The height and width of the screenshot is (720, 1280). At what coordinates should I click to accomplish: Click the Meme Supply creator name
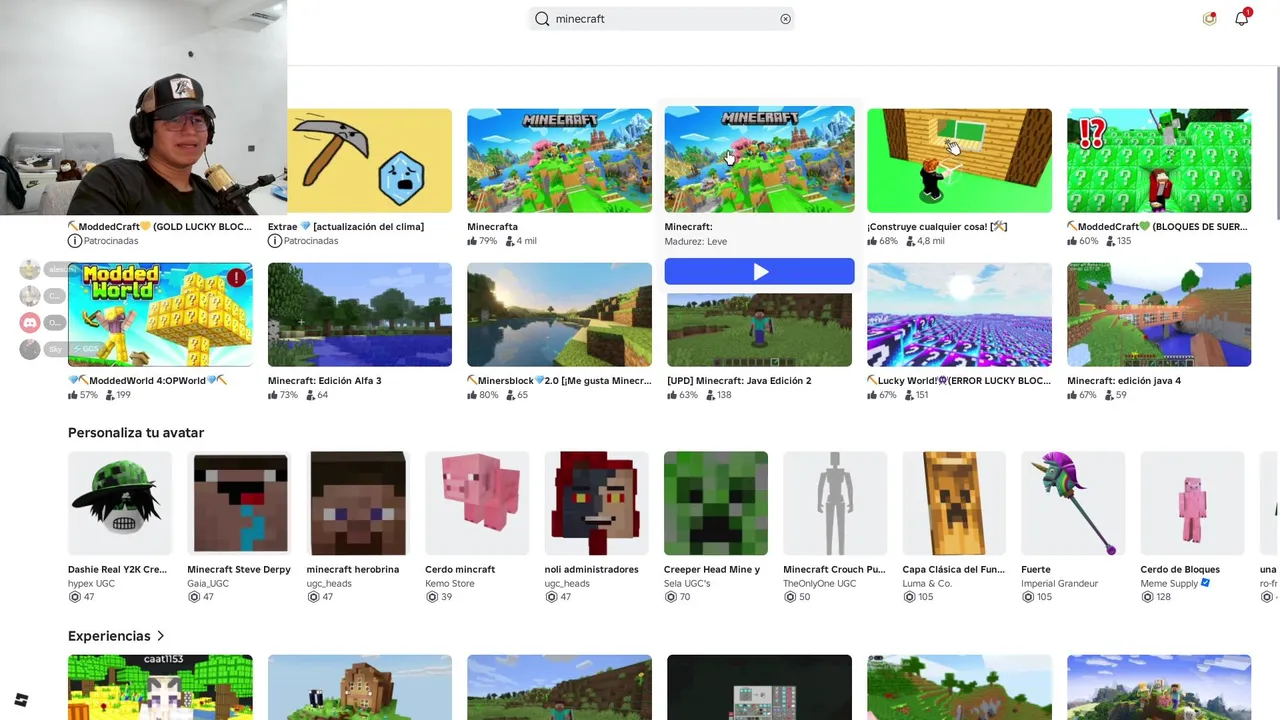coord(1169,583)
